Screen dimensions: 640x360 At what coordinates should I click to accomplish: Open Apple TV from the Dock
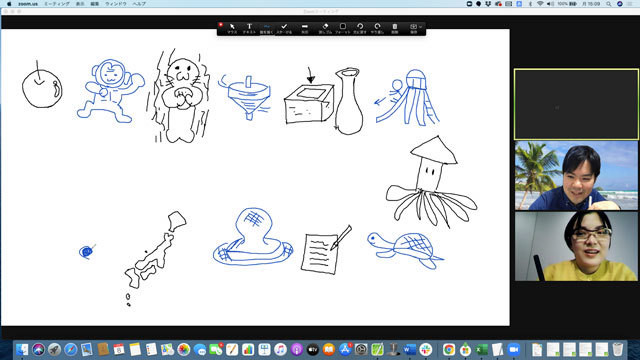pos(313,349)
